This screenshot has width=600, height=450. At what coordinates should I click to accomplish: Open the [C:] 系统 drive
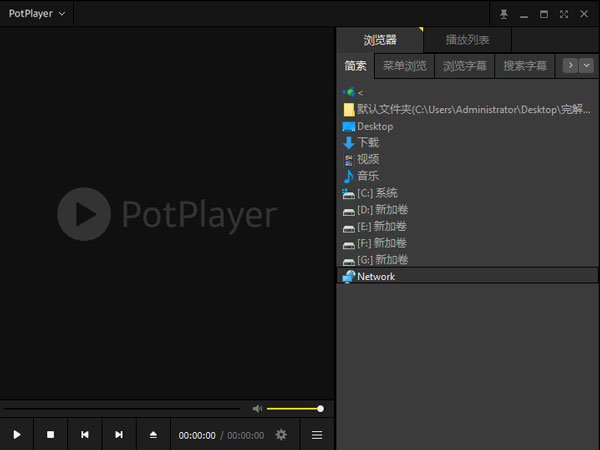(x=377, y=193)
